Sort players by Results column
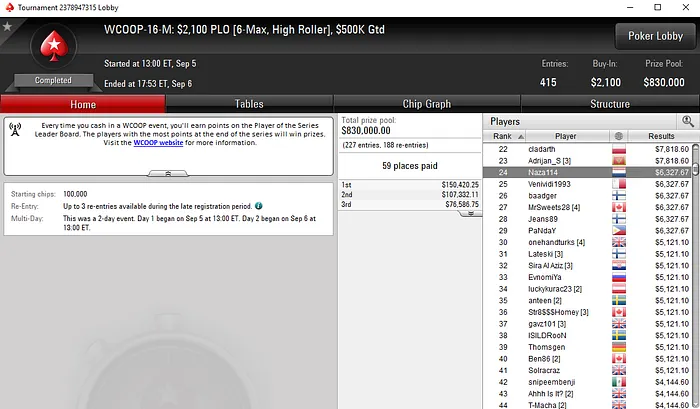 tap(661, 136)
